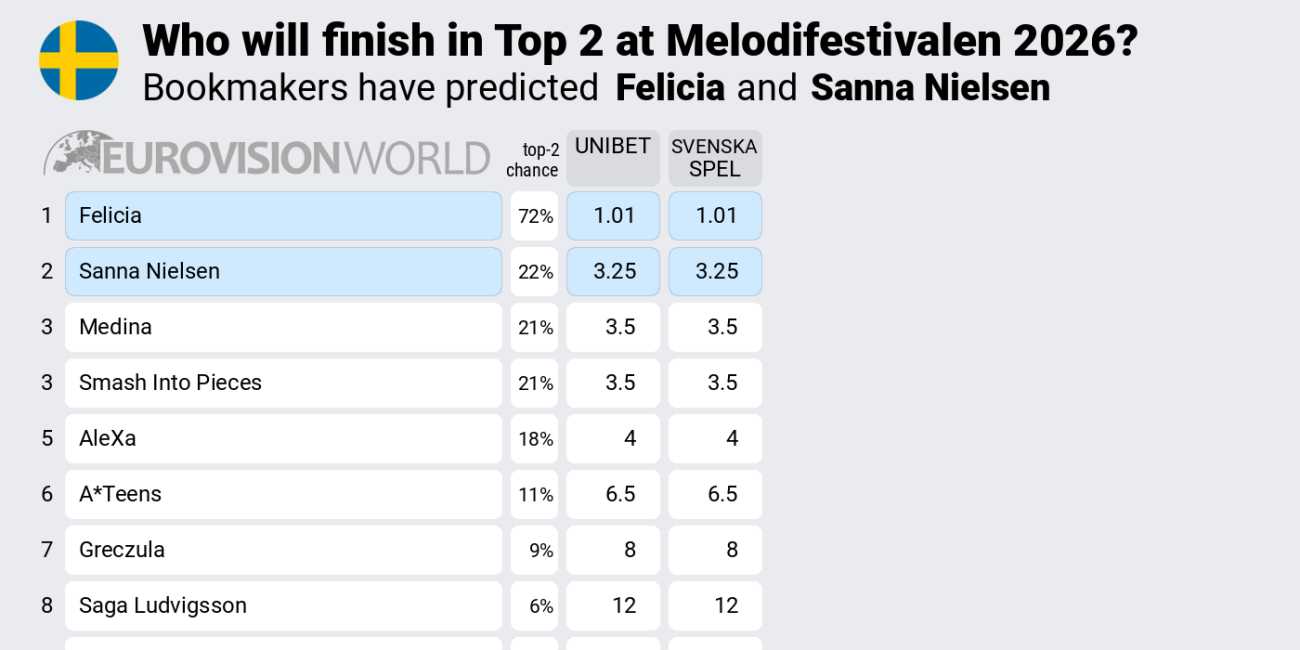Click Svenska Spel's 3.25 odds for Sanna Nielsen

(715, 272)
